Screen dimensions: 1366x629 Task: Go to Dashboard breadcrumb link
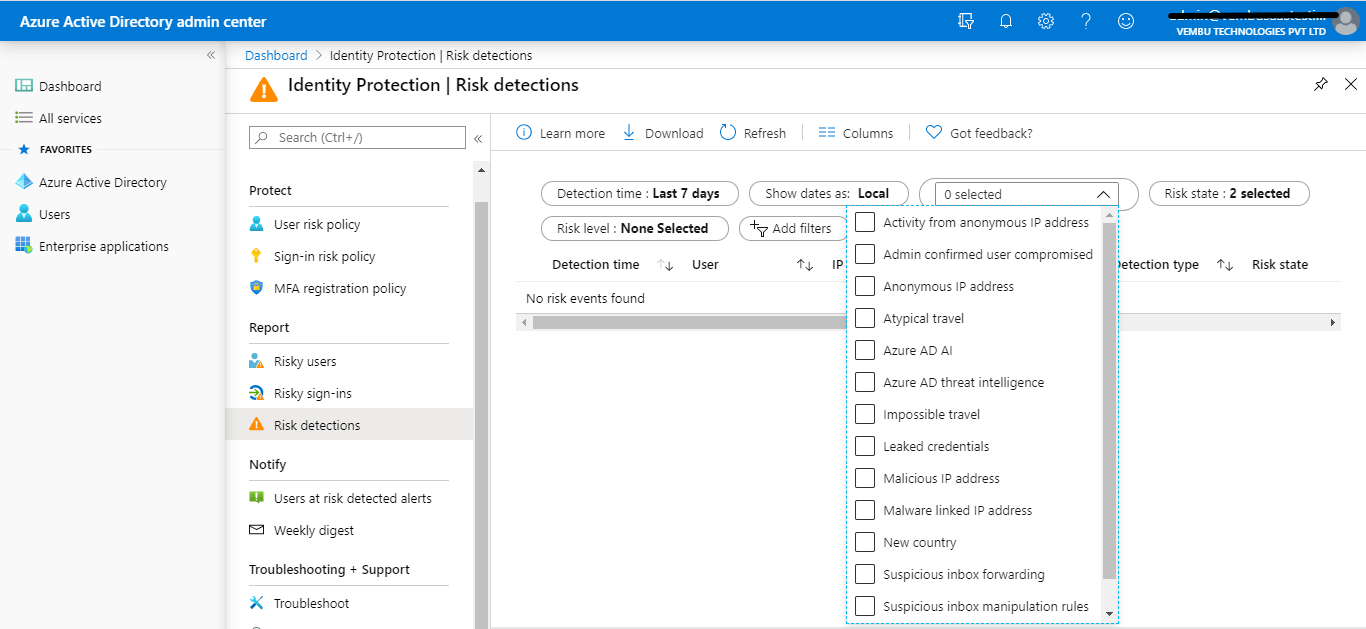tap(276, 55)
